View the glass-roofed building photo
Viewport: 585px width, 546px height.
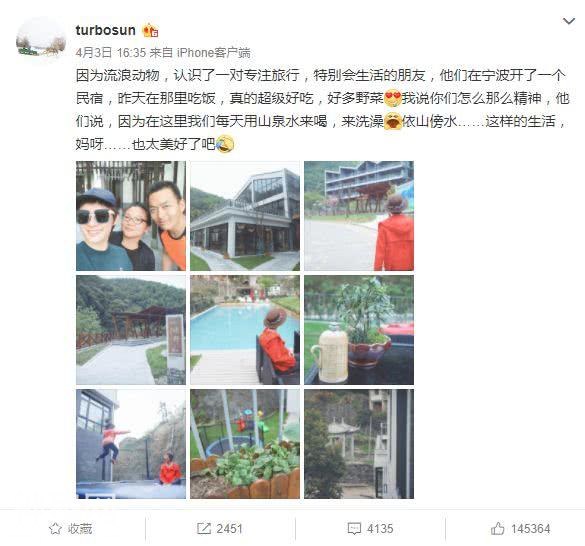tap(245, 216)
